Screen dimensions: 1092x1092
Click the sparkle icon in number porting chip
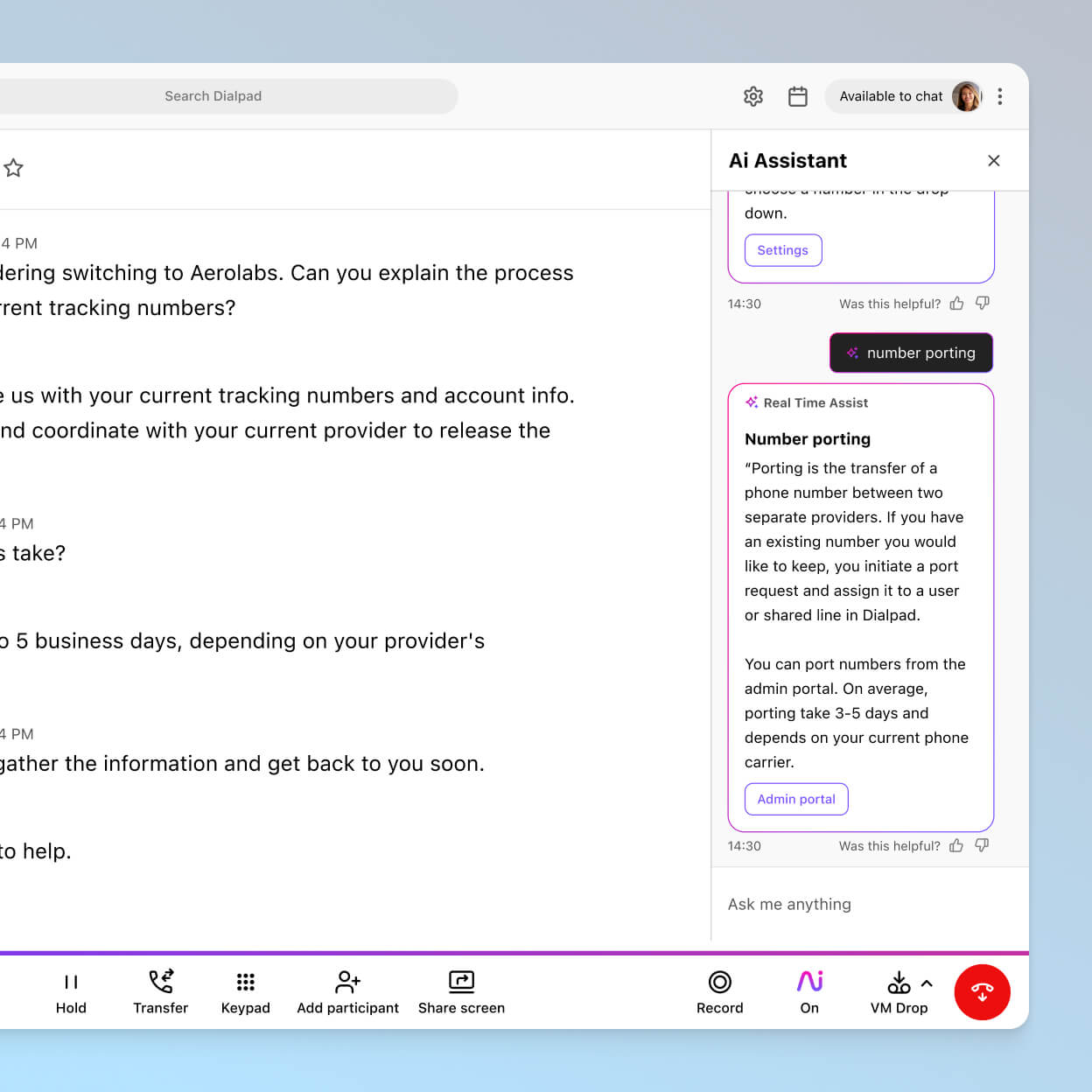[852, 353]
